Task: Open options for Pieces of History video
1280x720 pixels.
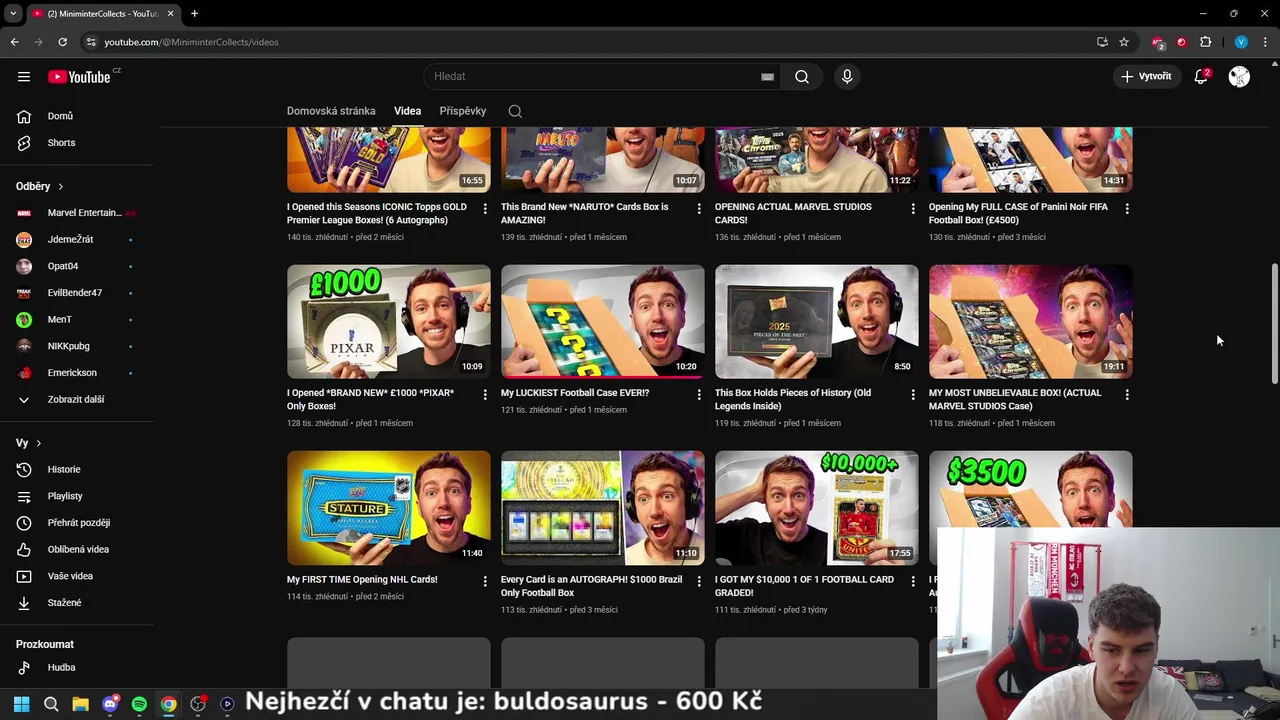Action: pos(913,395)
